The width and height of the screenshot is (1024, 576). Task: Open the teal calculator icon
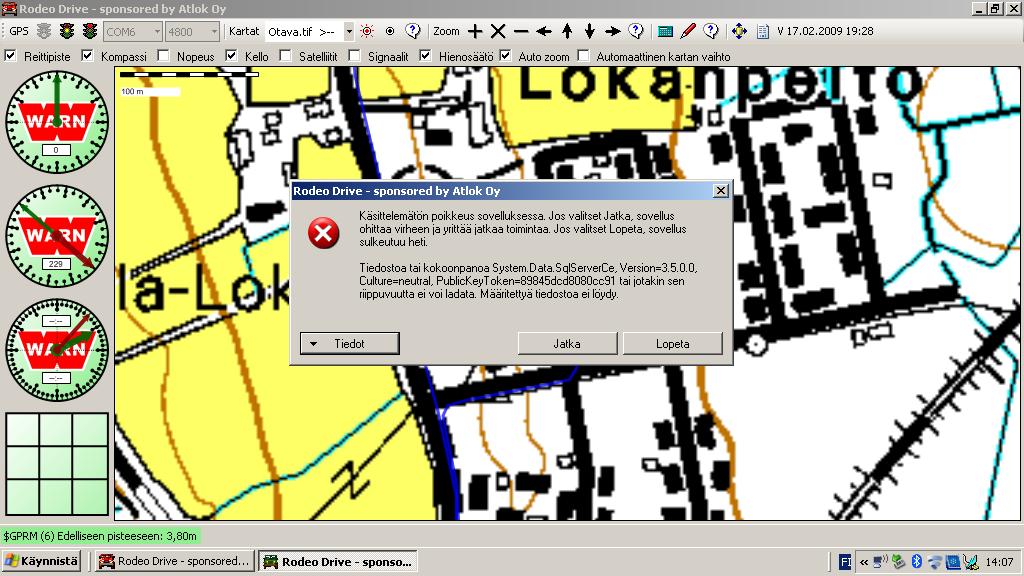[665, 31]
